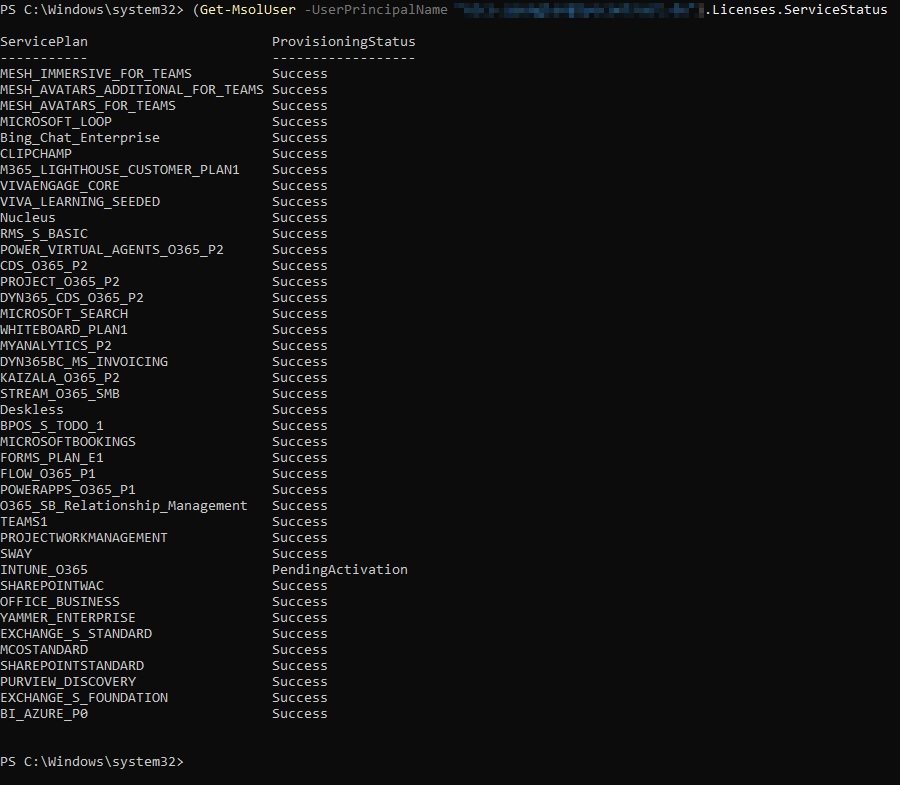This screenshot has width=900, height=785.
Task: Click MICROSOFT_LOOP service plan
Action: coord(56,122)
